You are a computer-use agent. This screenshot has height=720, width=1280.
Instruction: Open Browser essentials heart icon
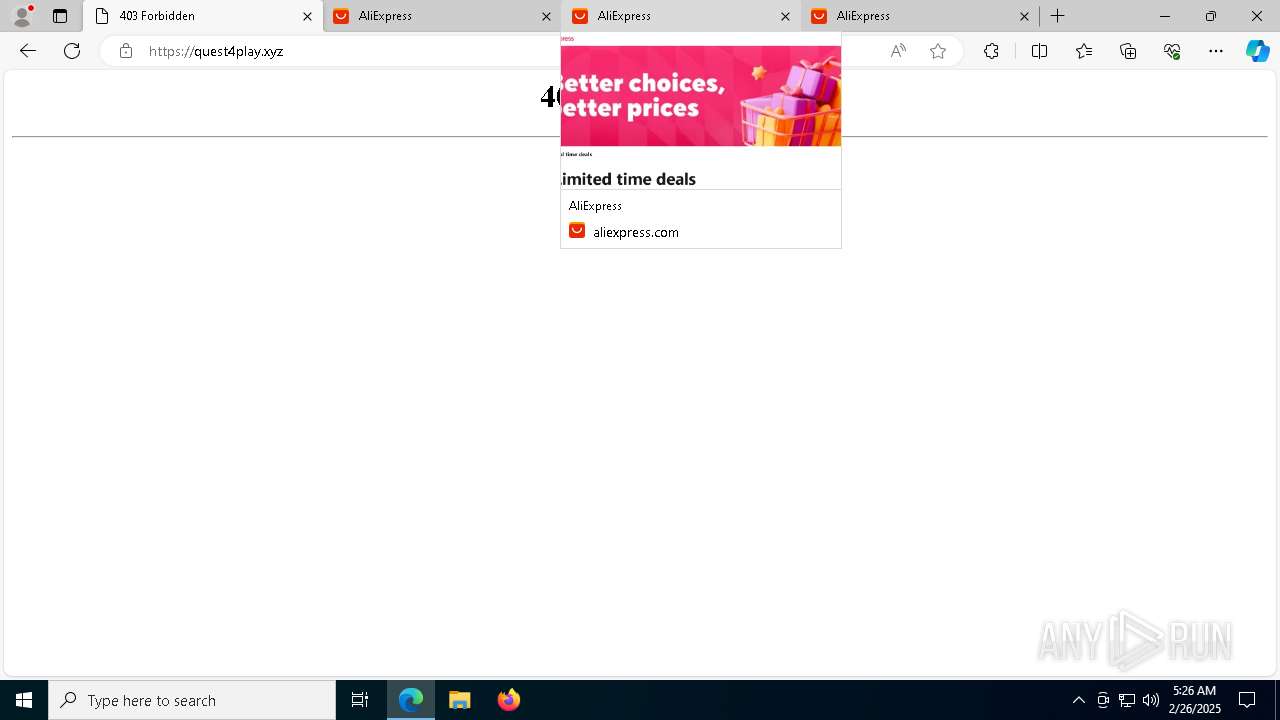(1172, 51)
